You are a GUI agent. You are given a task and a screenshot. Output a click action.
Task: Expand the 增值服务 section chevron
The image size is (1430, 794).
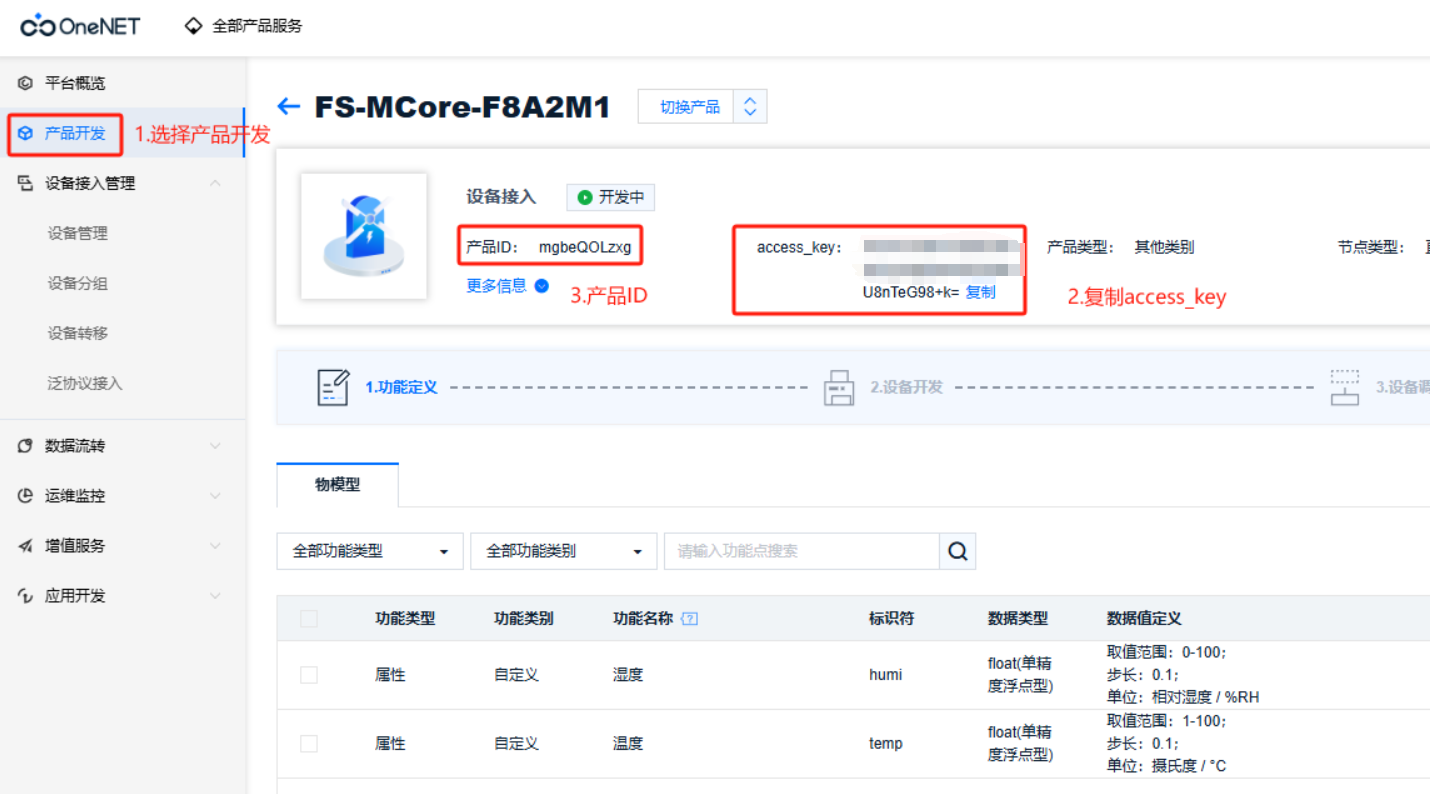coord(215,546)
